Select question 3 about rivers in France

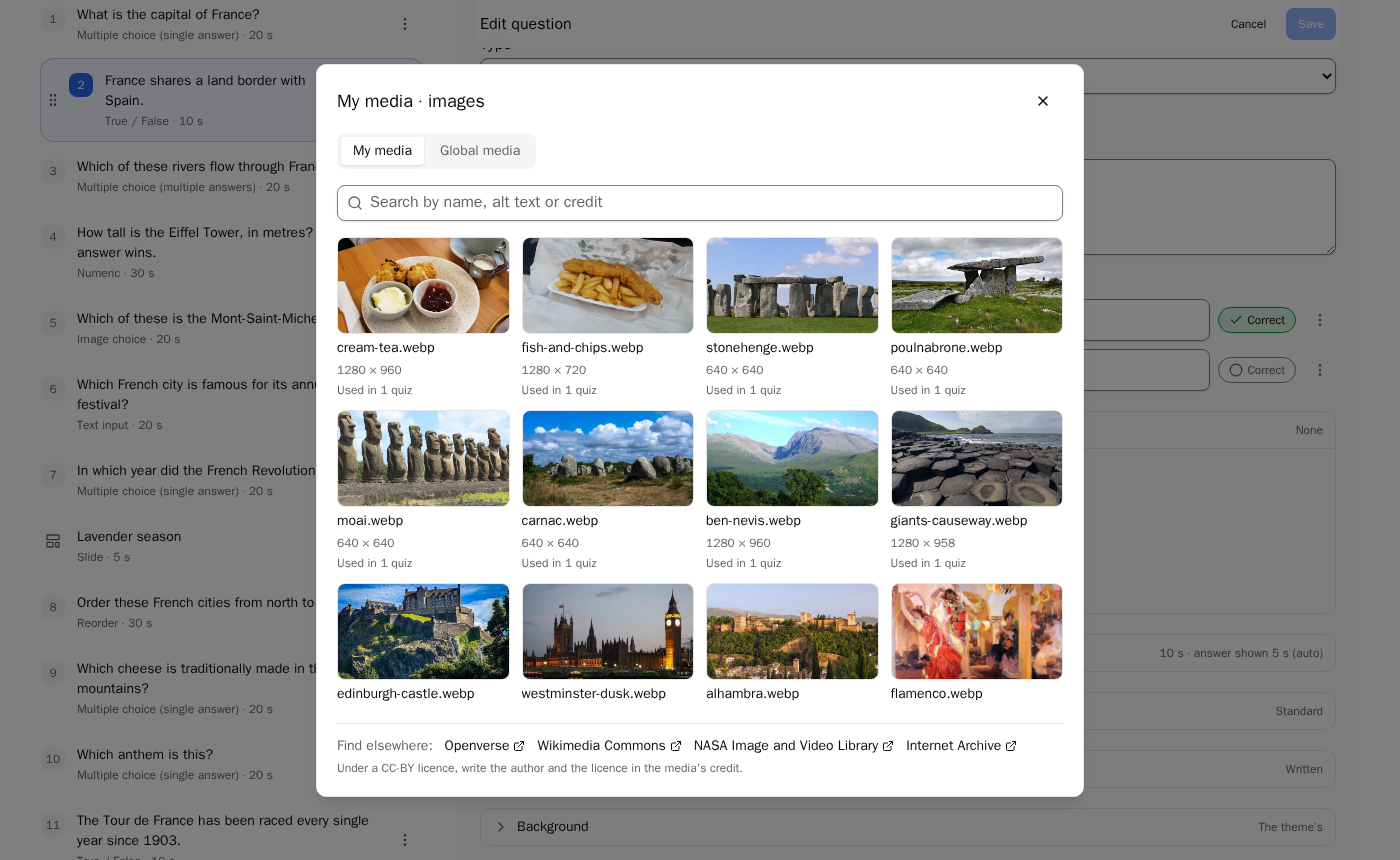tap(232, 176)
